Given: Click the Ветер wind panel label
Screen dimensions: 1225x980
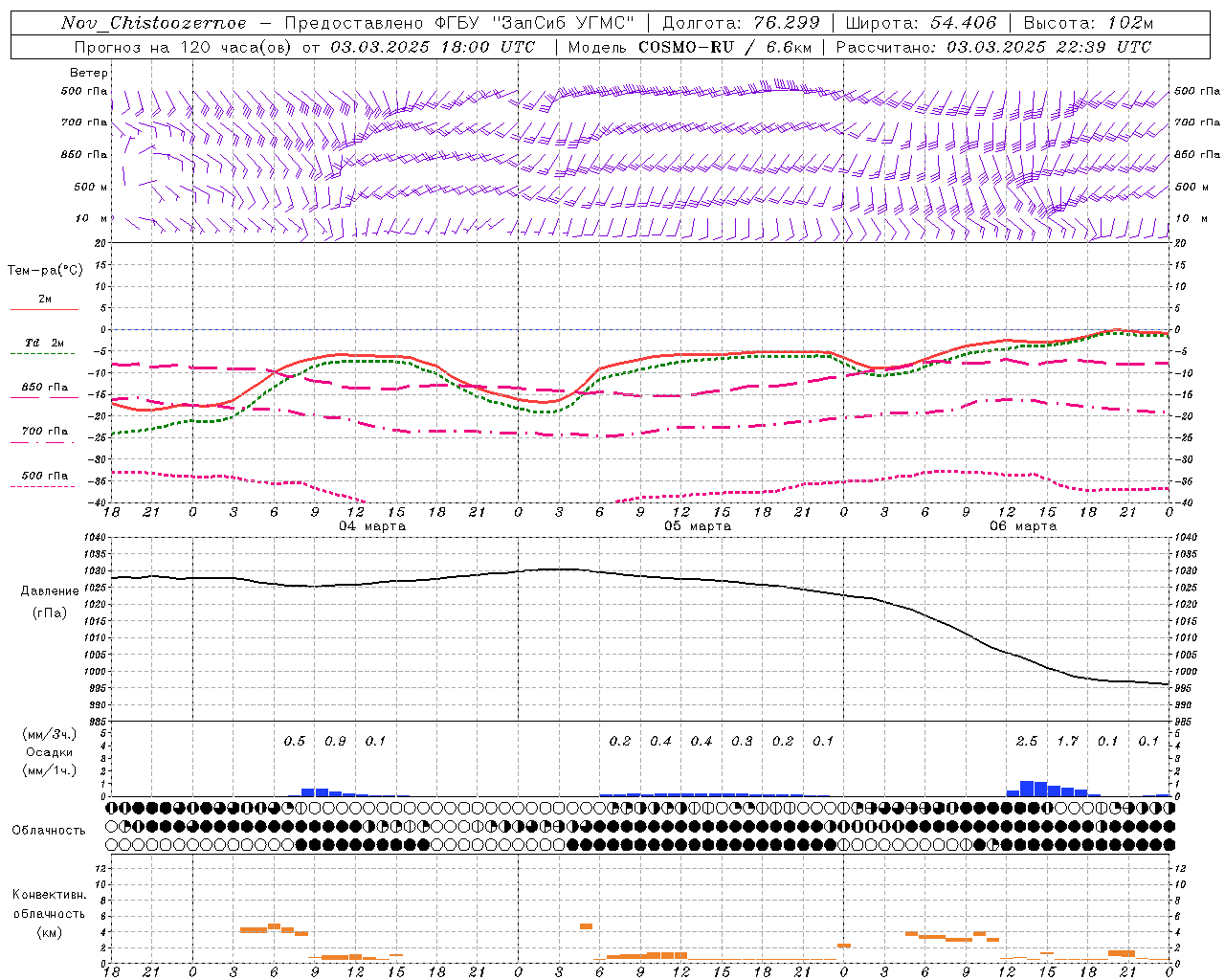Looking at the screenshot, I should pos(89,73).
